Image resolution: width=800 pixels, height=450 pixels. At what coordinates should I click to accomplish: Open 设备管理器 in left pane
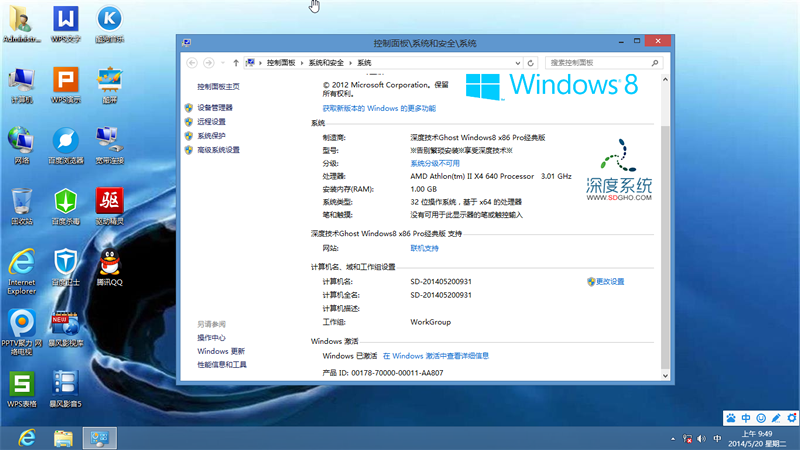(x=215, y=108)
